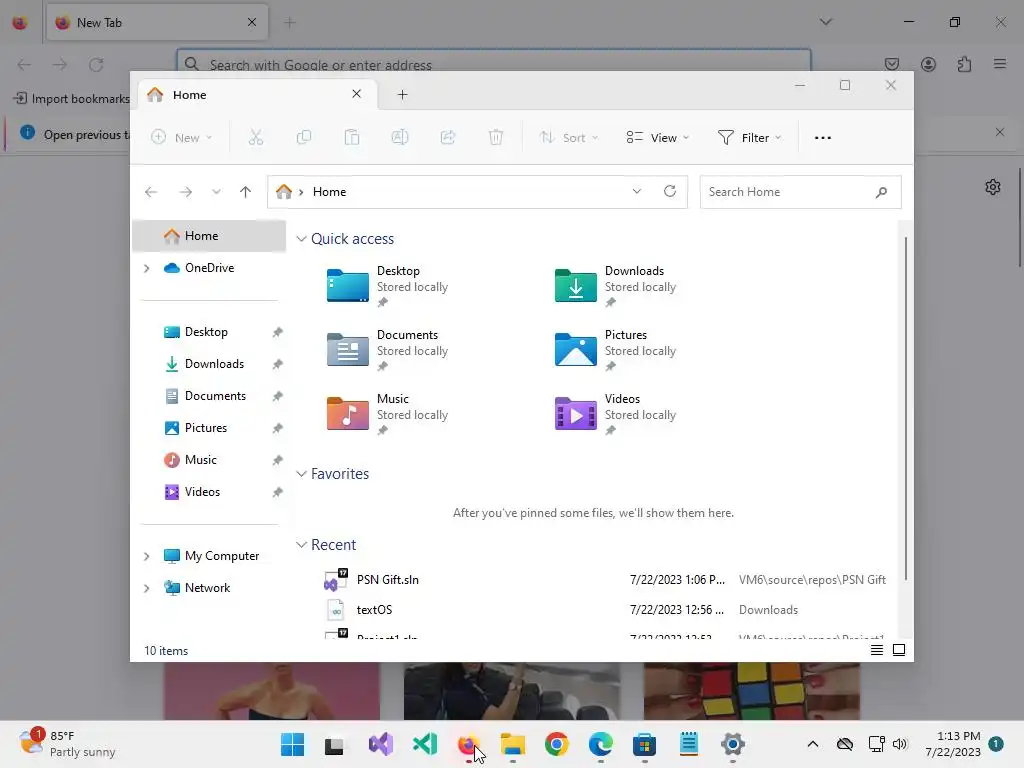Select Music in the navigation pane
1024x768 pixels.
[209, 460]
